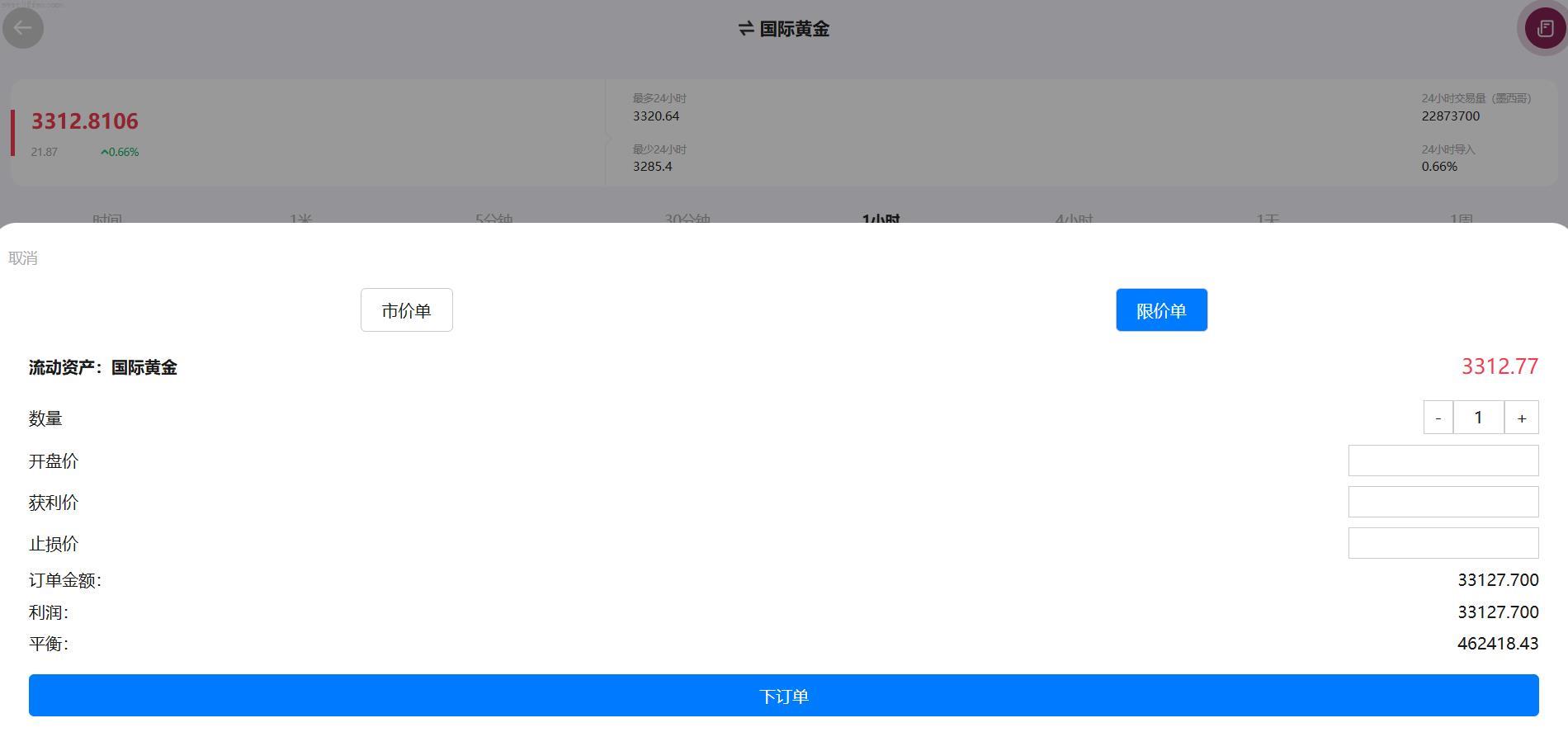The height and width of the screenshot is (751, 1568).
Task: Click the 获利价 input field
Action: tap(1443, 502)
